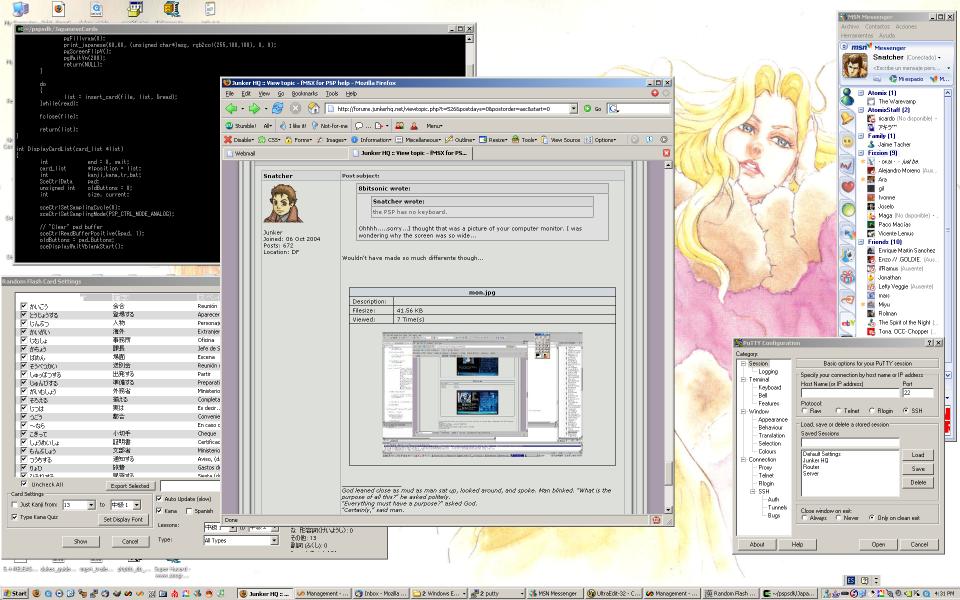Viewport: 960px width, 600px height.
Task: Open the flash card 'All Types' dropdown
Action: [273, 540]
